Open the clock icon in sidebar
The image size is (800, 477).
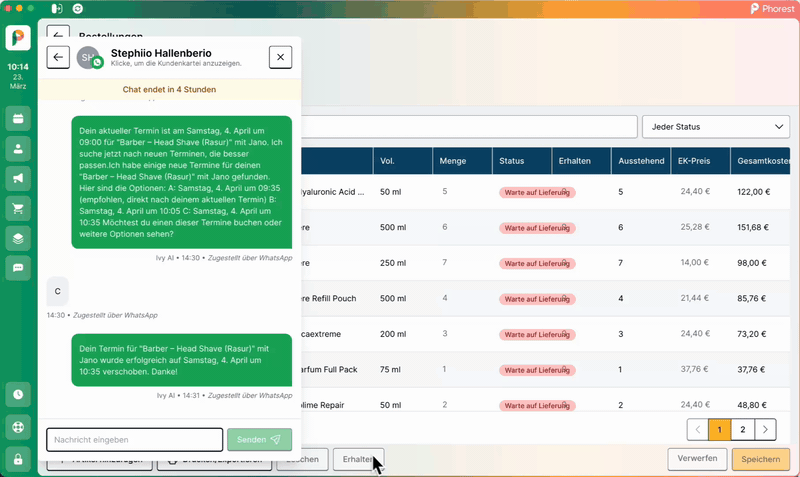coord(18,394)
